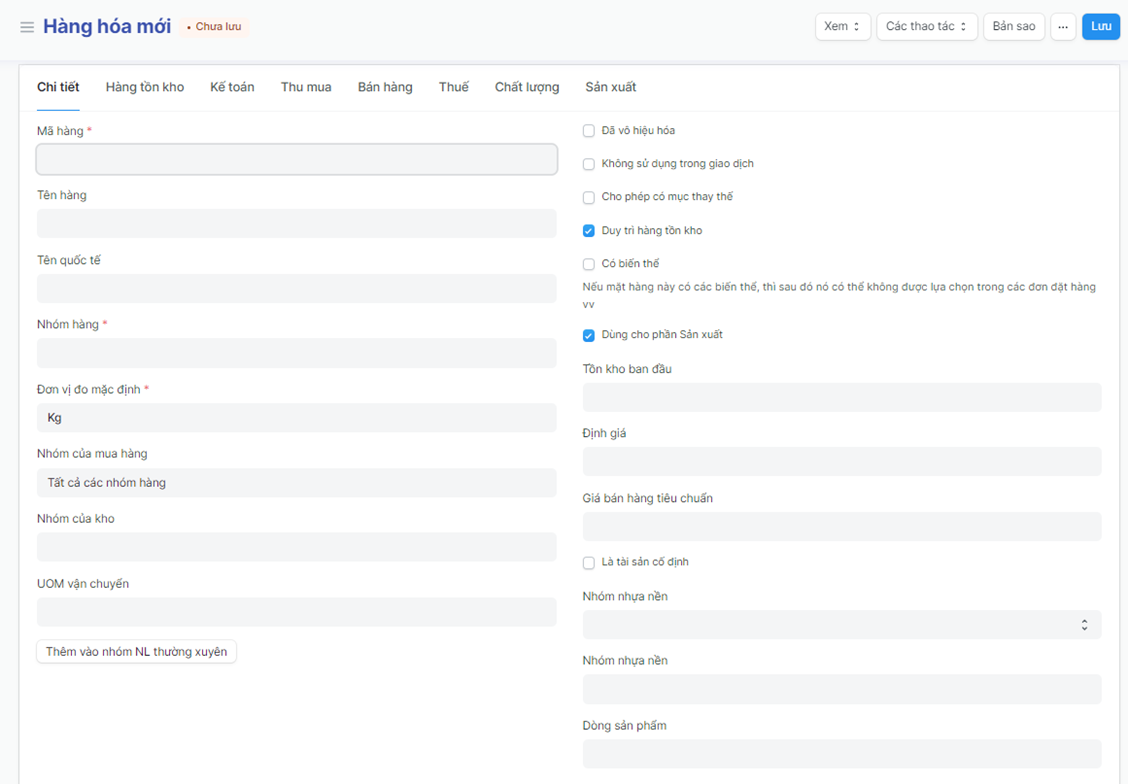The image size is (1128, 784).
Task: Click the Lưu save button
Action: click(x=1100, y=27)
